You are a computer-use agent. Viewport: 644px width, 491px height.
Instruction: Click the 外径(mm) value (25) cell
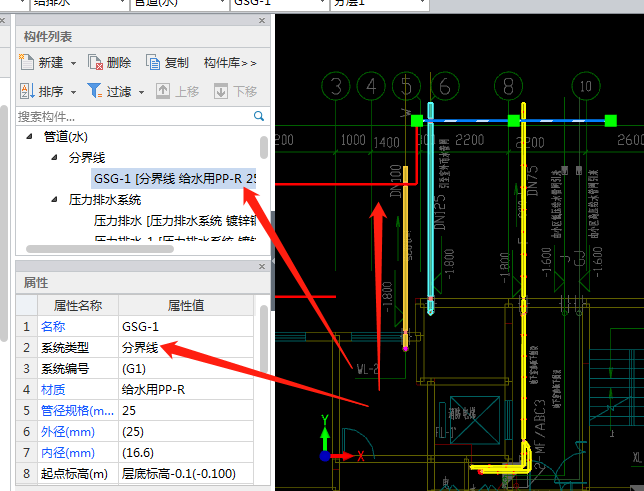pos(186,432)
